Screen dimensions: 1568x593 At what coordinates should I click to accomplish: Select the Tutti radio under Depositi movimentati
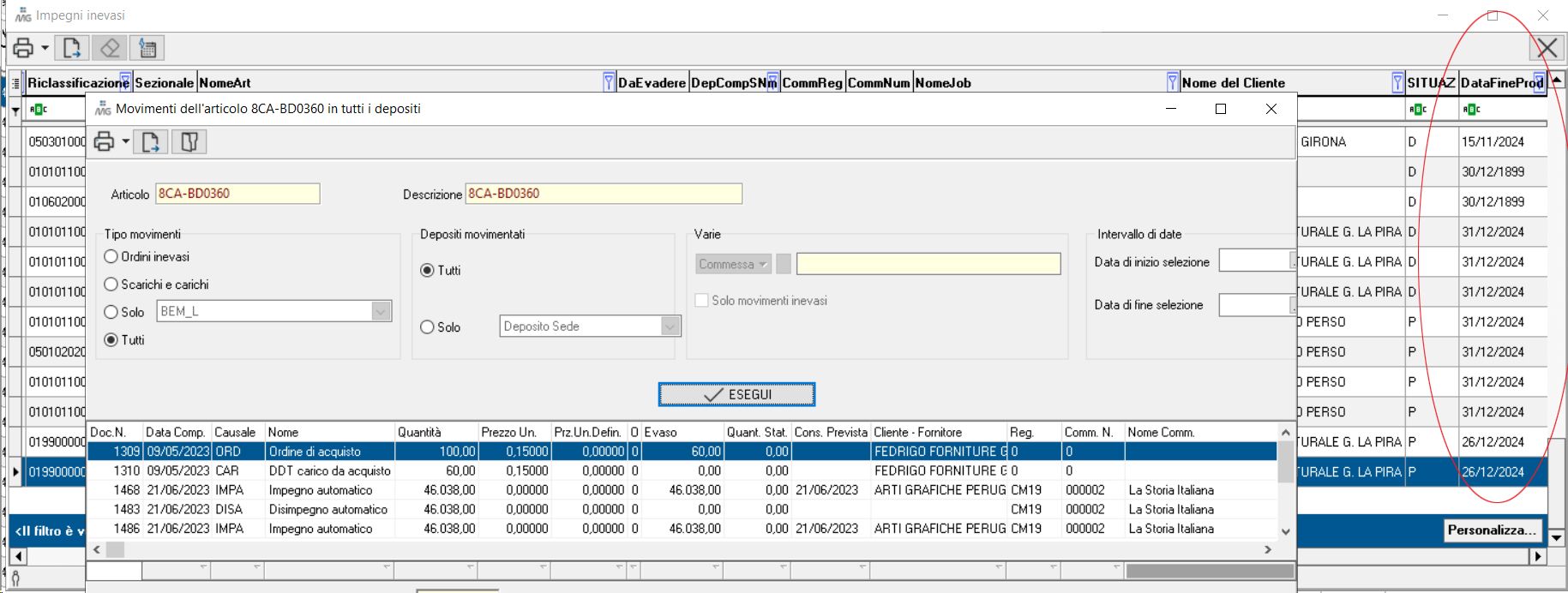tap(427, 270)
